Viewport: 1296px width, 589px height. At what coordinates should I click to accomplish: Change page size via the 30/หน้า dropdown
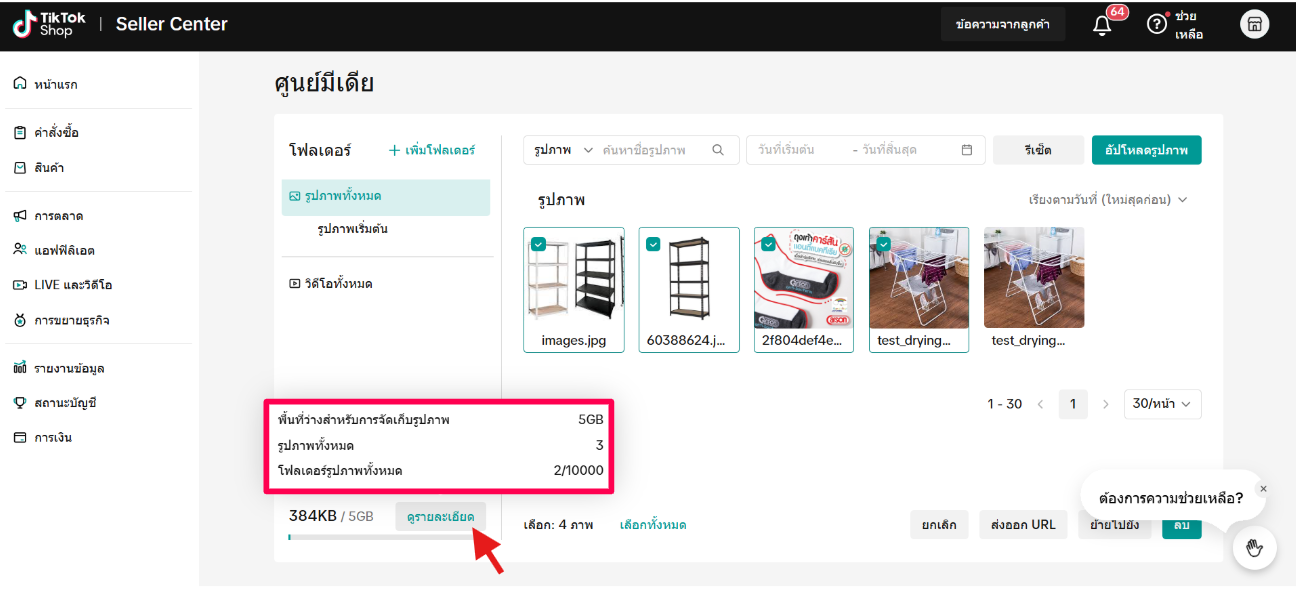pos(1162,404)
